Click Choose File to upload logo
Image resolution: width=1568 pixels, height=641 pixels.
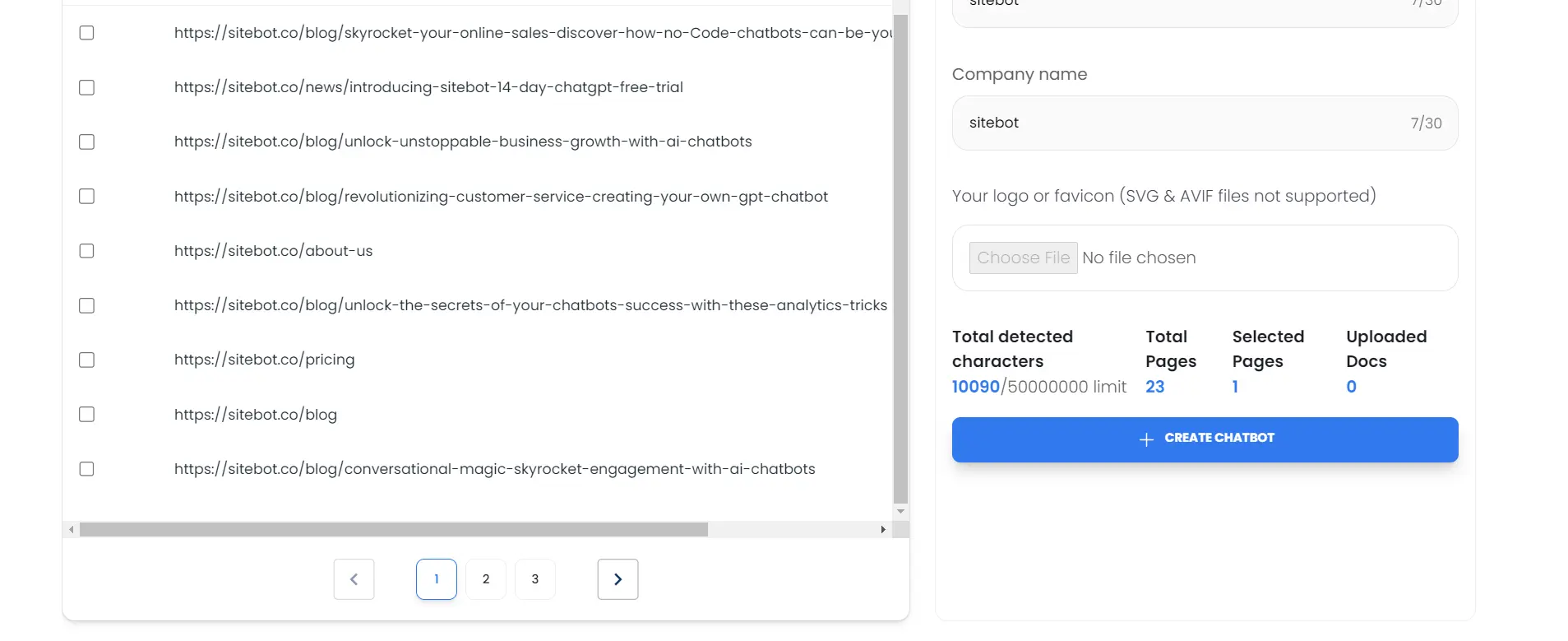tap(1023, 258)
